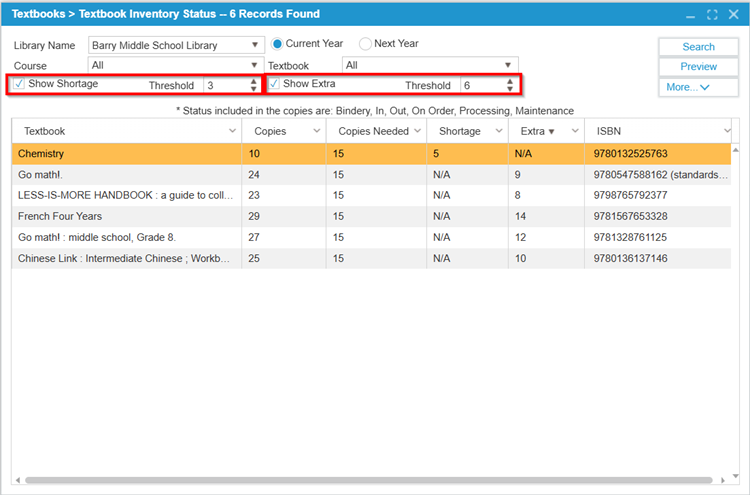Select the Chemistry textbook row
This screenshot has width=750, height=495.
point(371,154)
